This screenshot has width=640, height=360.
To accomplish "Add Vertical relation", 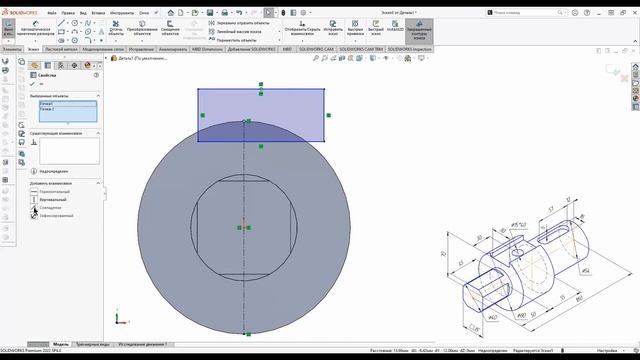I will [49, 200].
